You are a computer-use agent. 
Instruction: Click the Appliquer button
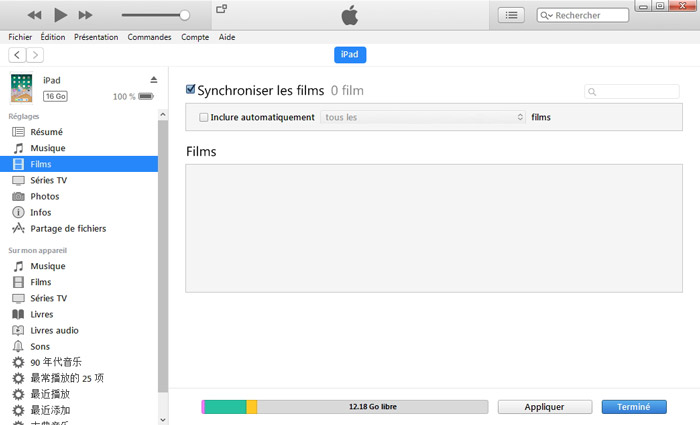click(x=545, y=407)
